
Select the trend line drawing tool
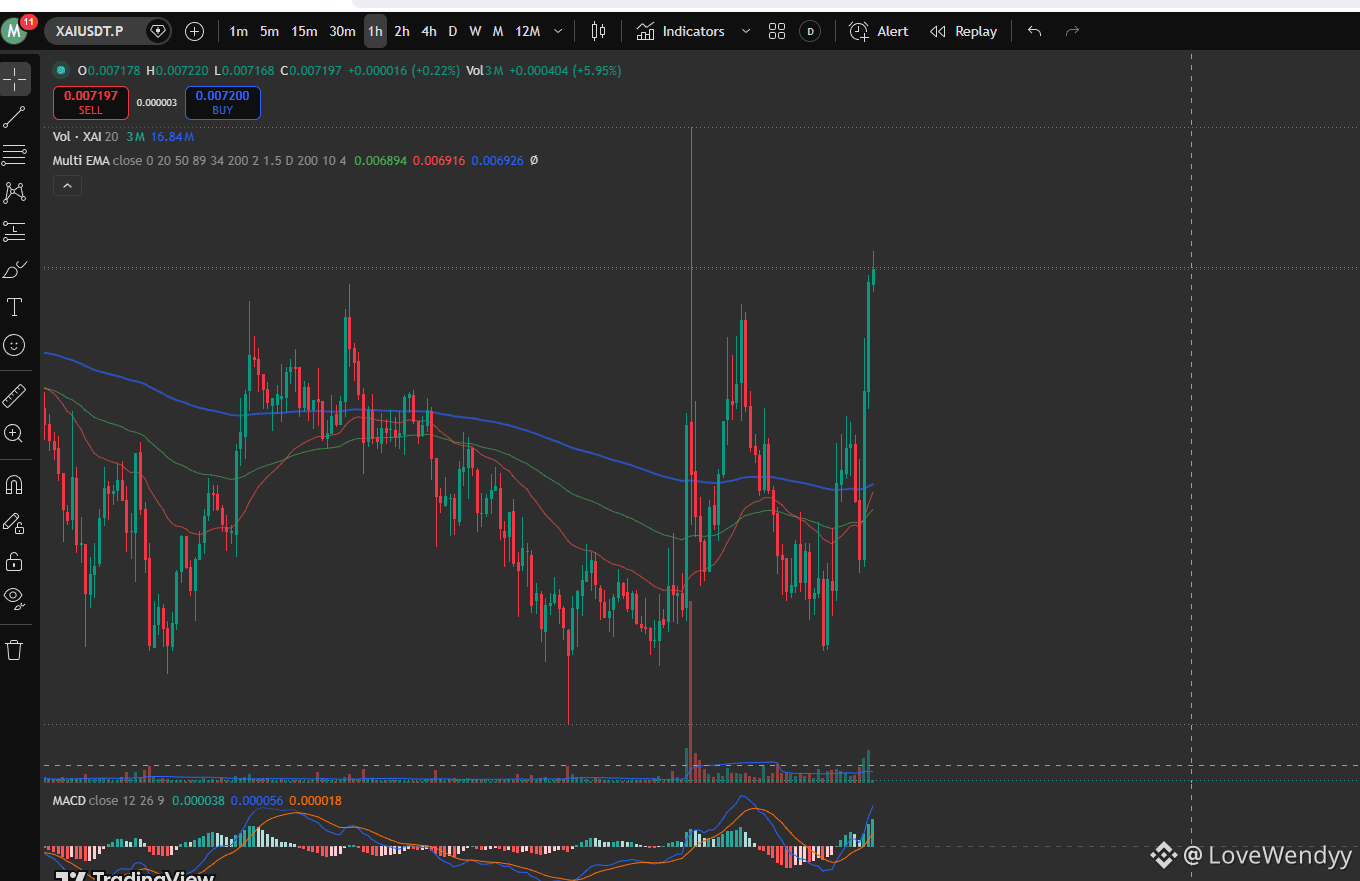point(14,117)
